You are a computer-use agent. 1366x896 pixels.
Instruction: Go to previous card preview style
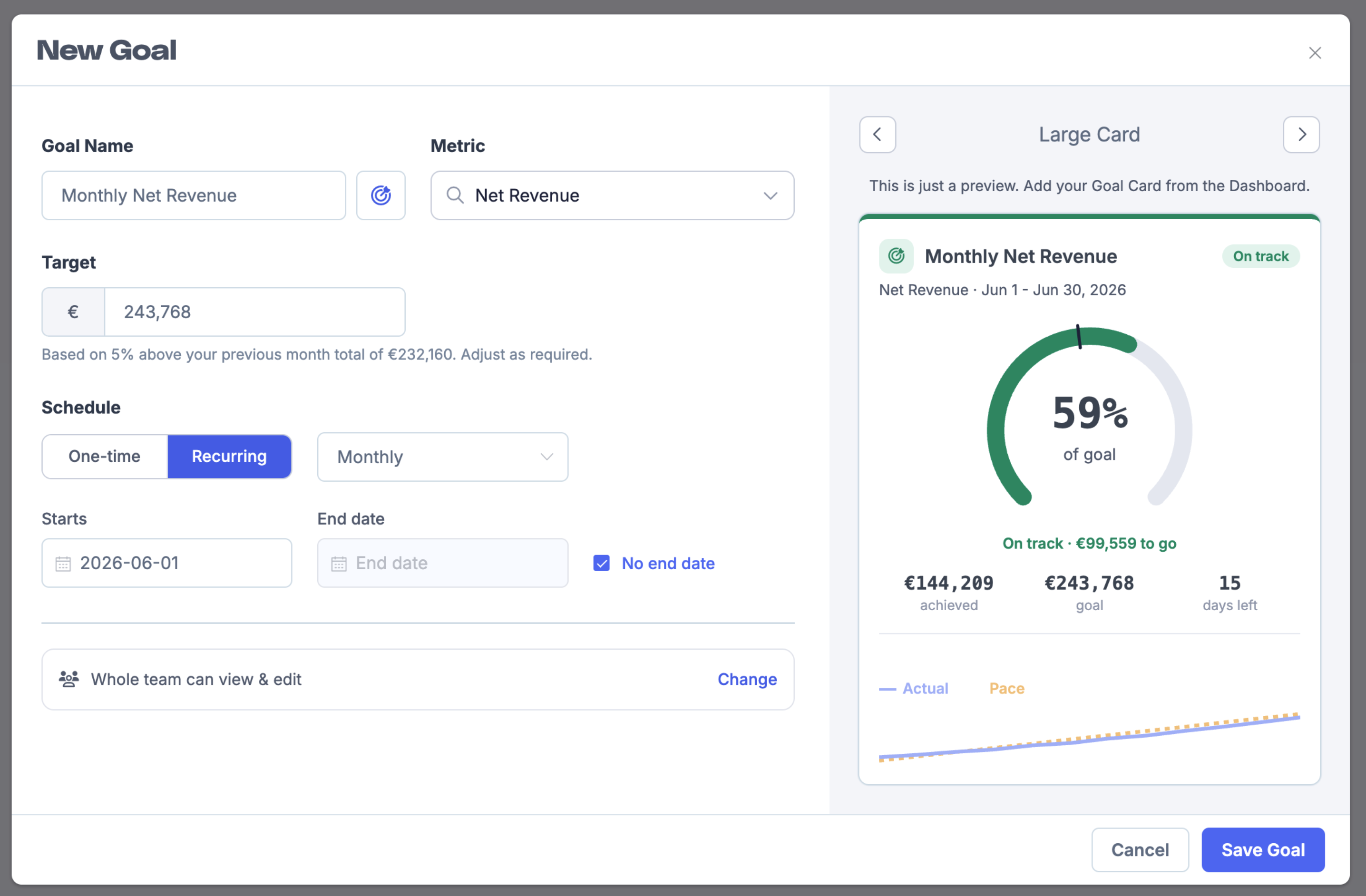[x=877, y=134]
